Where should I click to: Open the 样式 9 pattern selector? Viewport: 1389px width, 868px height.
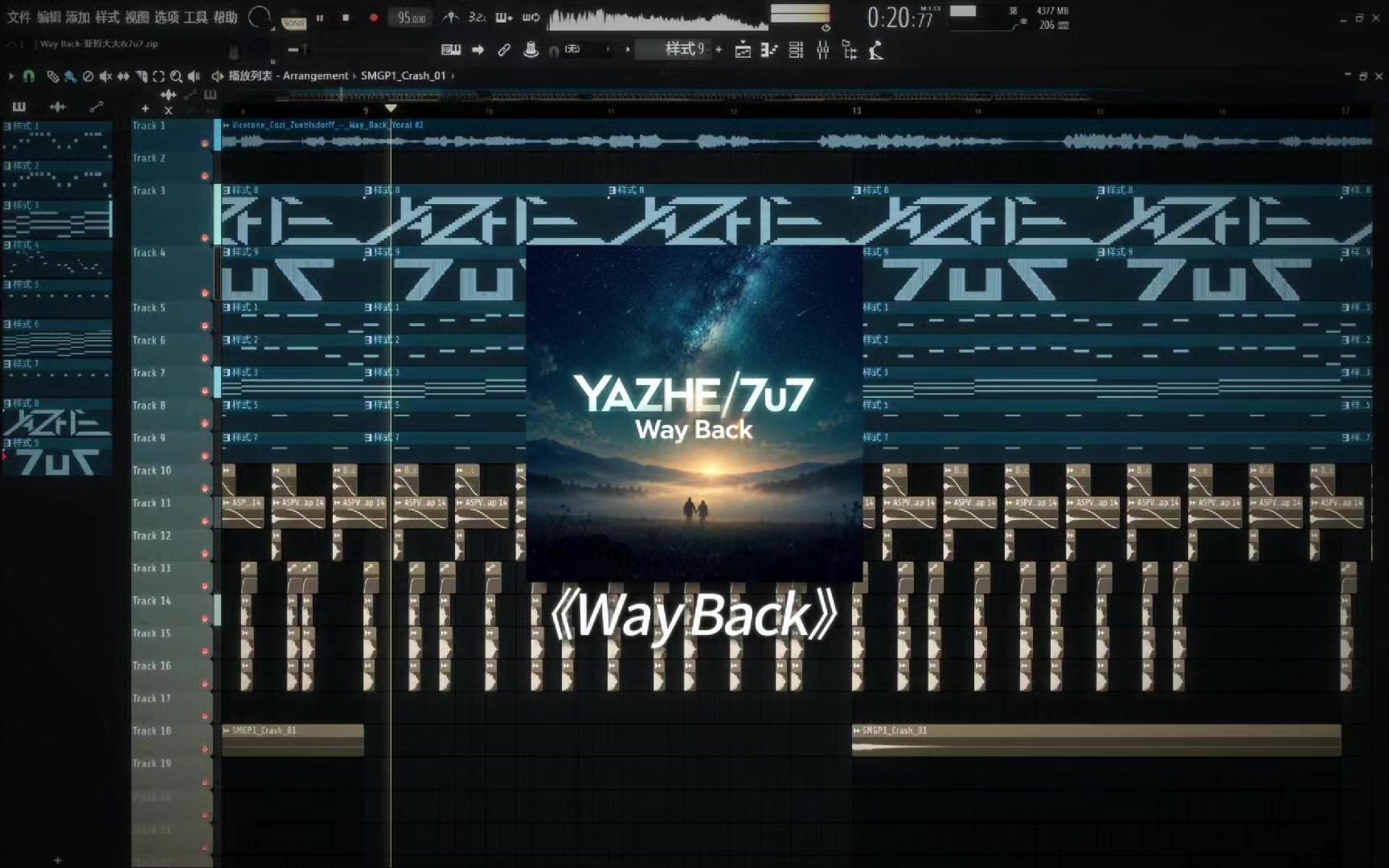[674, 50]
